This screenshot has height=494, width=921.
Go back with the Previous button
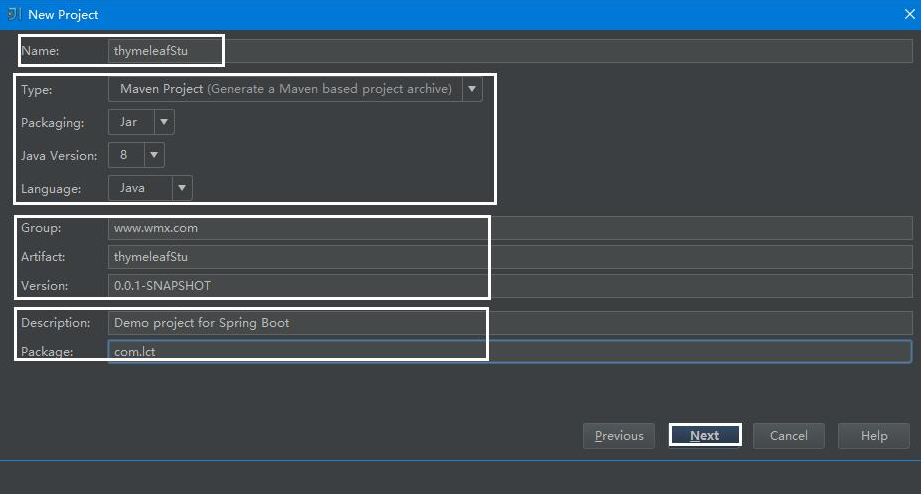619,436
